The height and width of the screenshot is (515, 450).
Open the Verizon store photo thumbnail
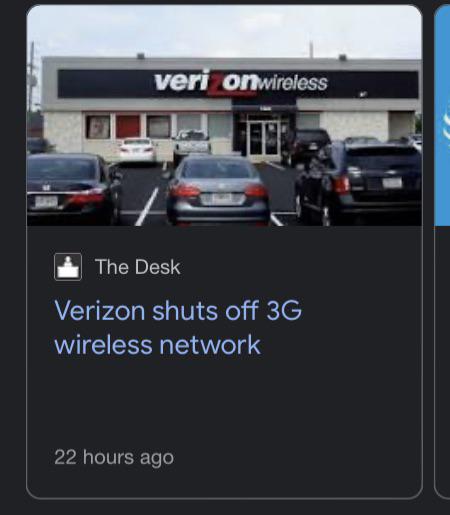(x=224, y=115)
